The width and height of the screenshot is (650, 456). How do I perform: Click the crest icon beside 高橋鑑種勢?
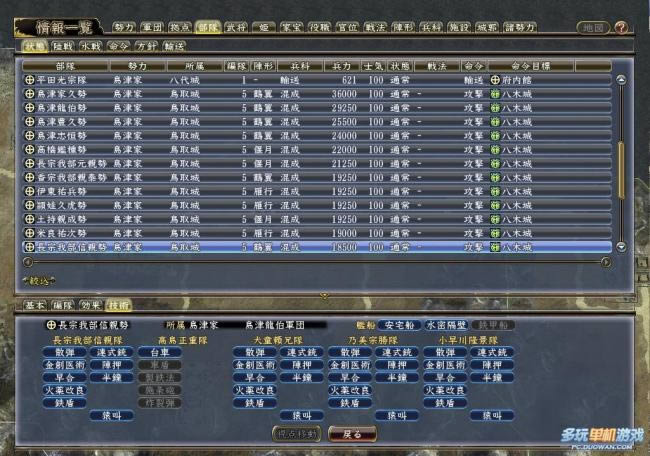point(29,150)
